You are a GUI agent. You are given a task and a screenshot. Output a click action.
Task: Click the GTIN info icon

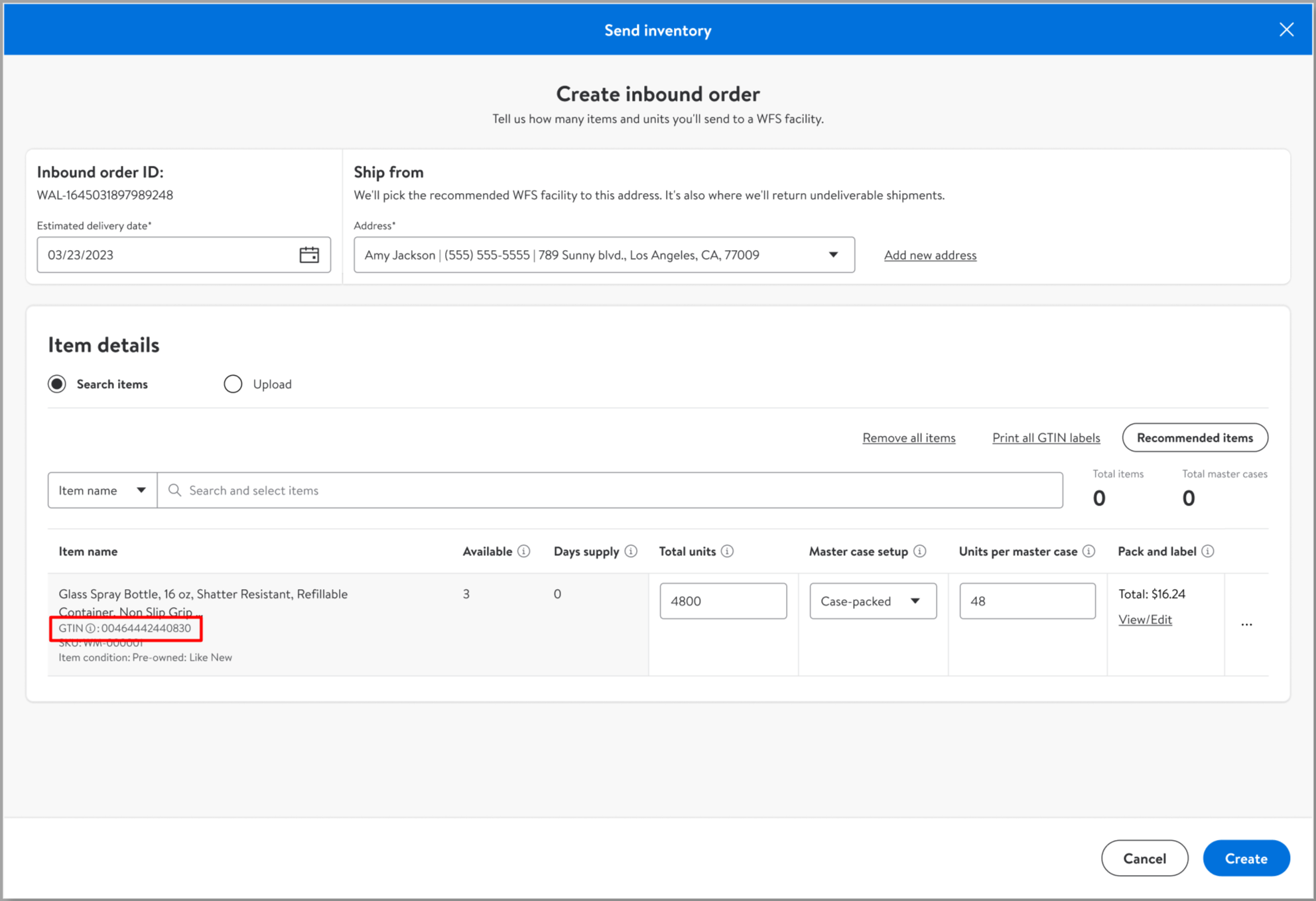point(91,628)
